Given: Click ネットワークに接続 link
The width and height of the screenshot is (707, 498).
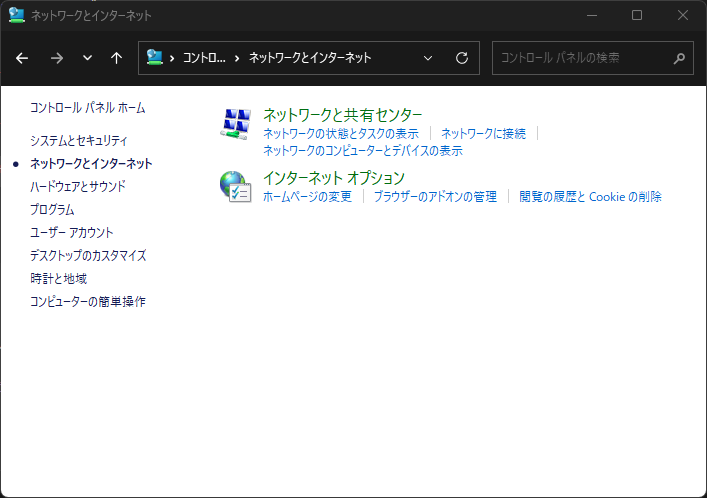Looking at the screenshot, I should (x=483, y=134).
